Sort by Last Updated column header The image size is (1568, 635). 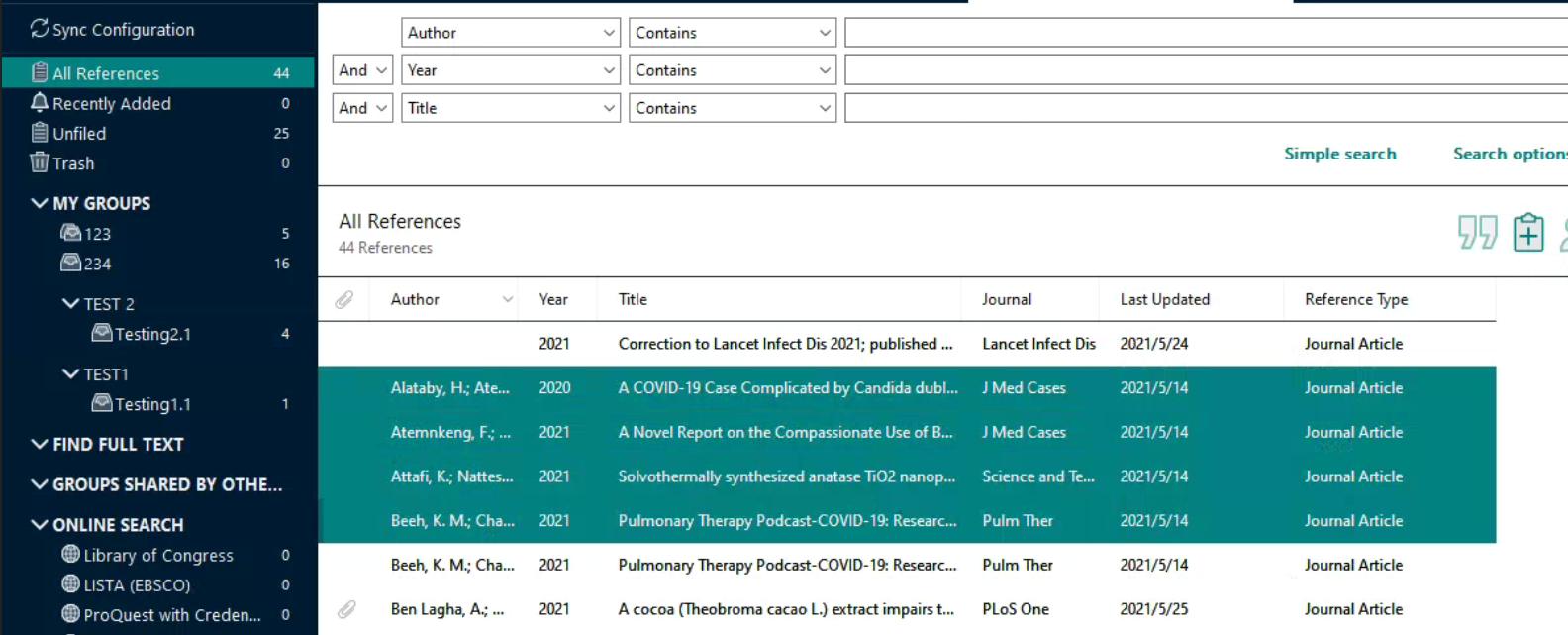1164,299
